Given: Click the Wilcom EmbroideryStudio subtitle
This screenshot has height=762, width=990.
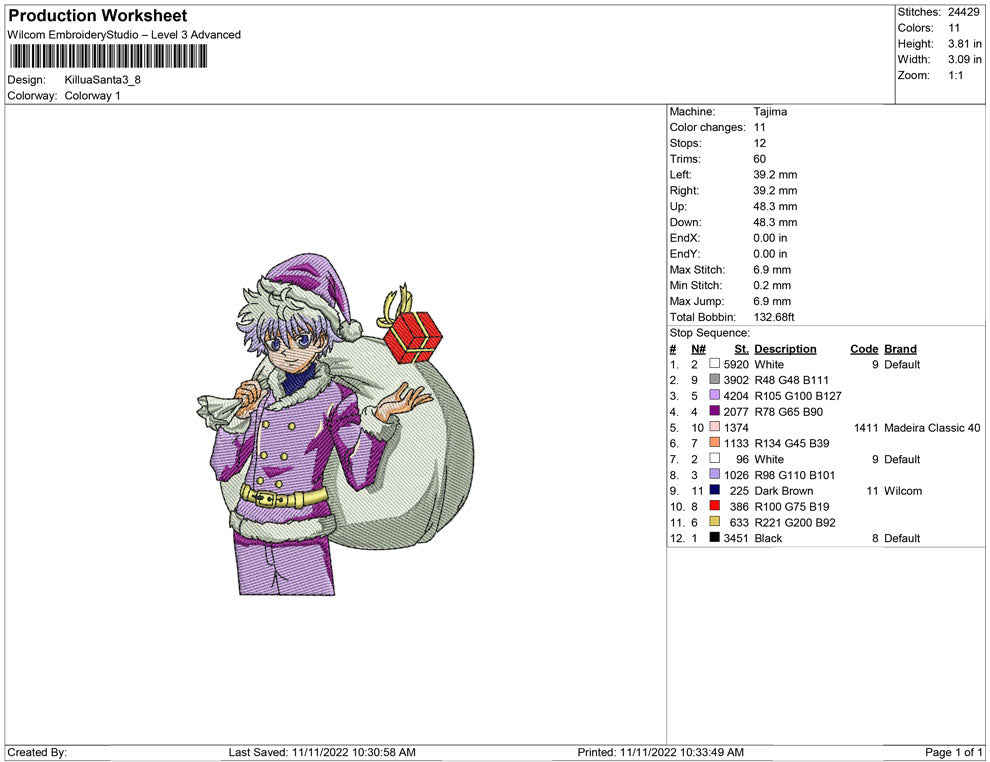Looking at the screenshot, I should click(124, 35).
